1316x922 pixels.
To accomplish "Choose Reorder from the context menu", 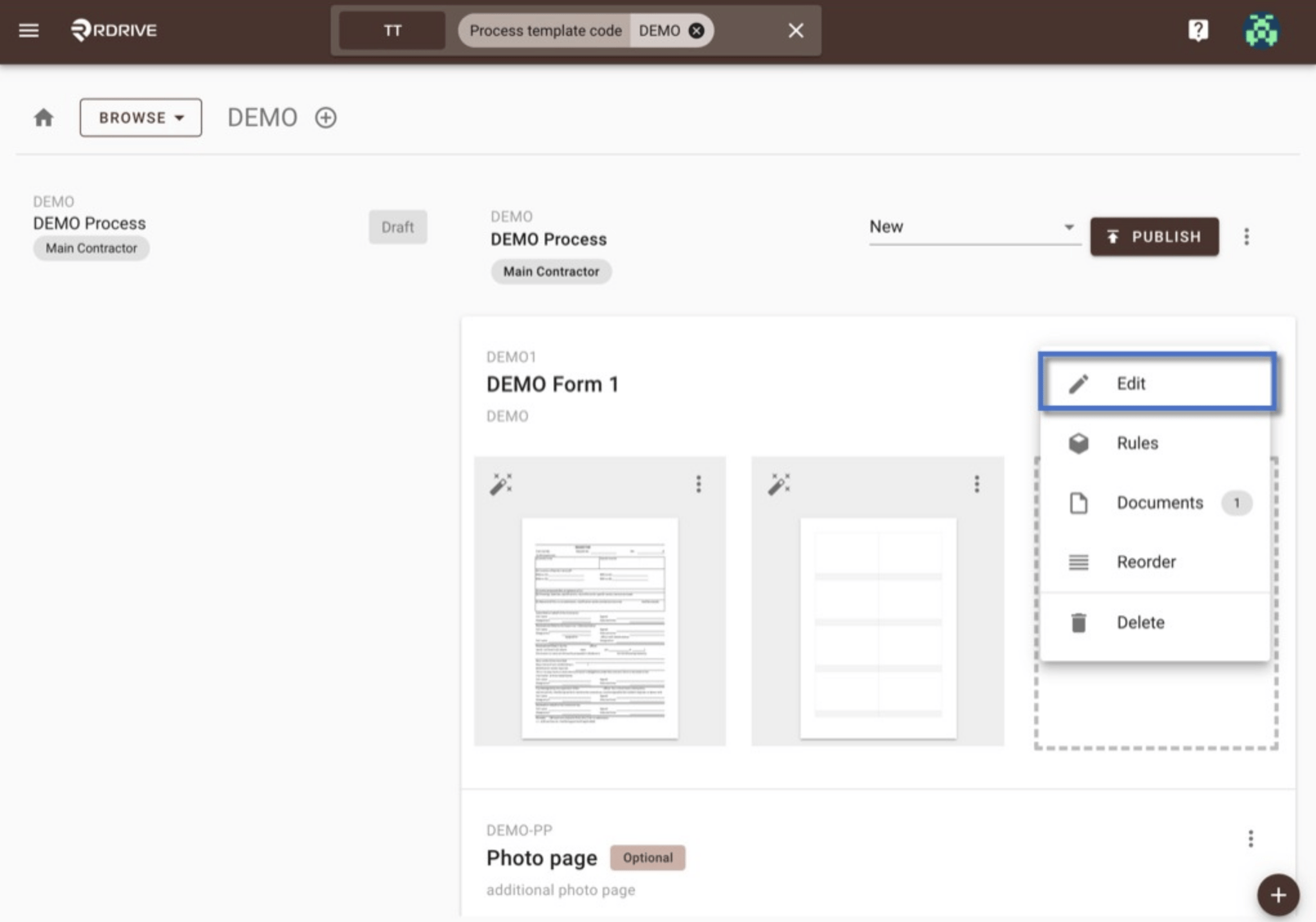I will tap(1156, 561).
